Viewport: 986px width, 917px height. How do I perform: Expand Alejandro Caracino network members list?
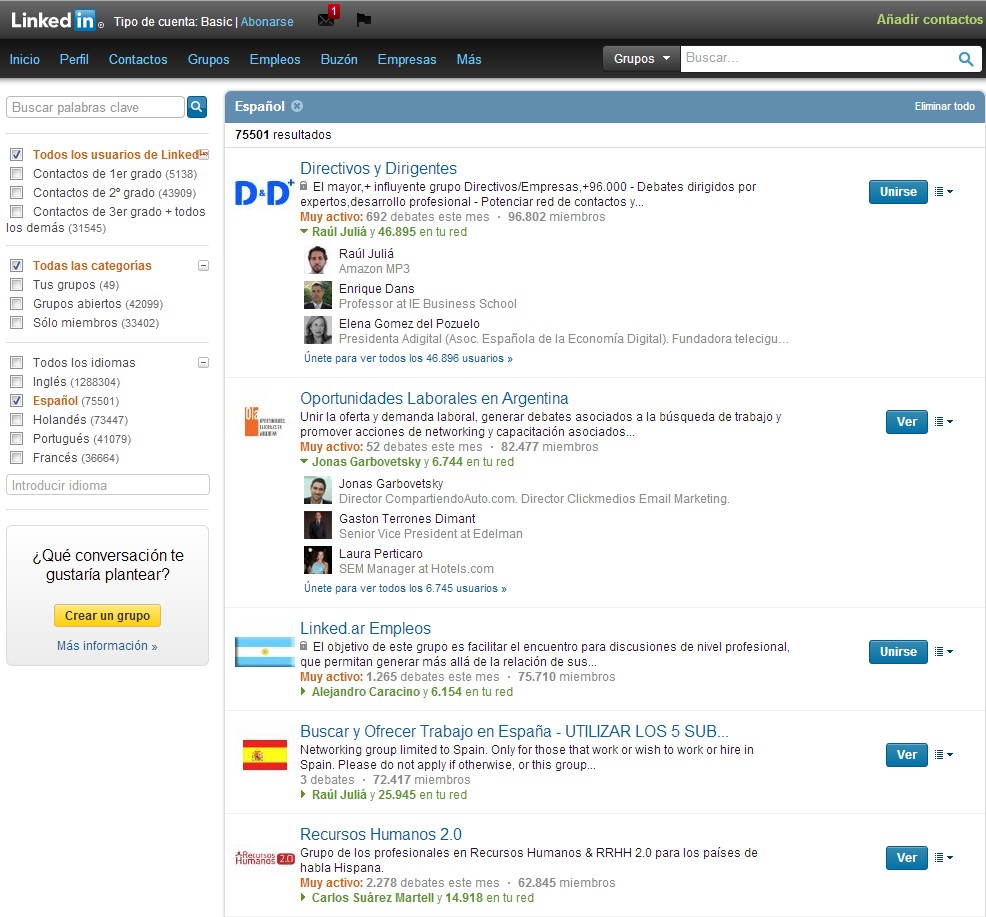pyautogui.click(x=304, y=692)
